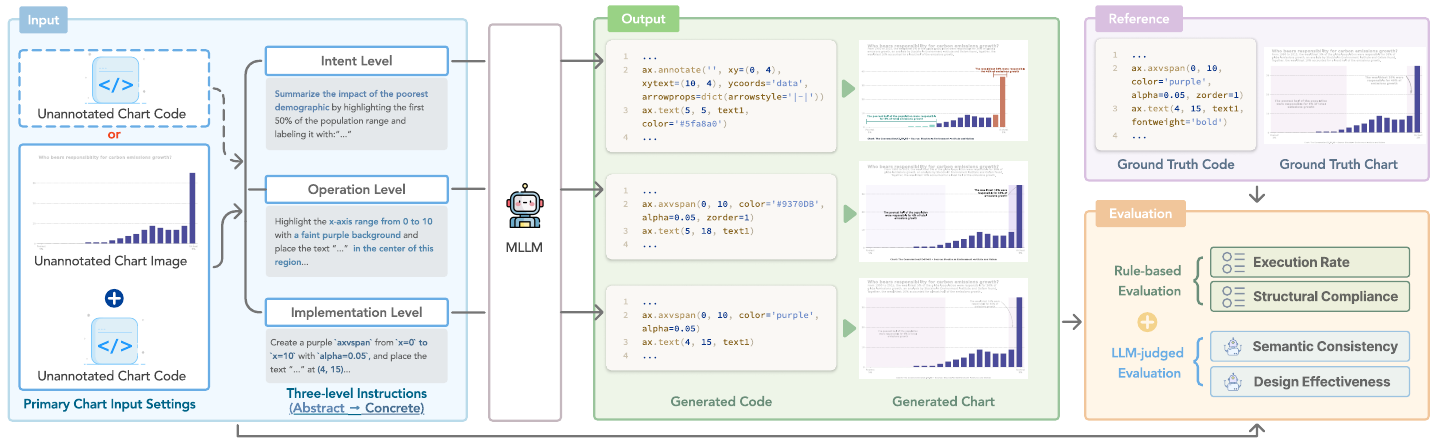Click the green arrow beside the bottom output code block

click(850, 326)
